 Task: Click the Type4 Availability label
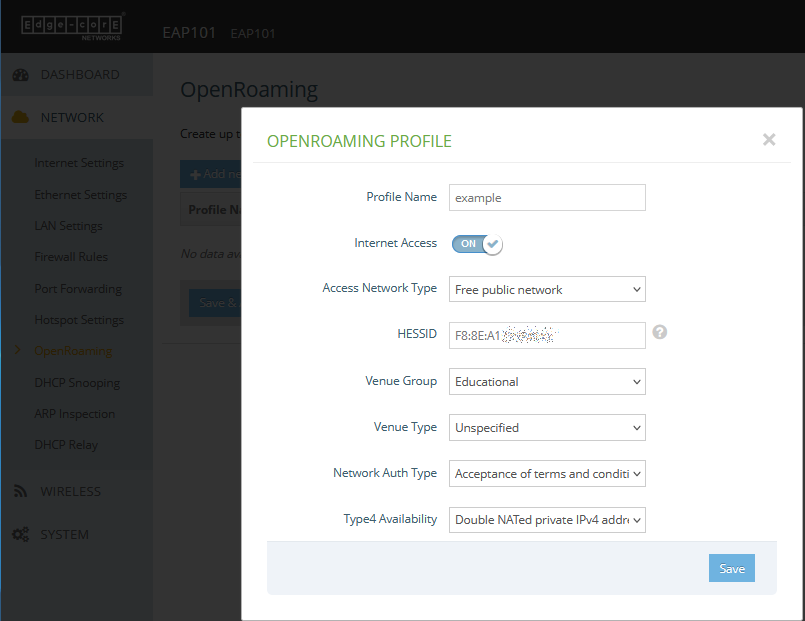(x=390, y=519)
